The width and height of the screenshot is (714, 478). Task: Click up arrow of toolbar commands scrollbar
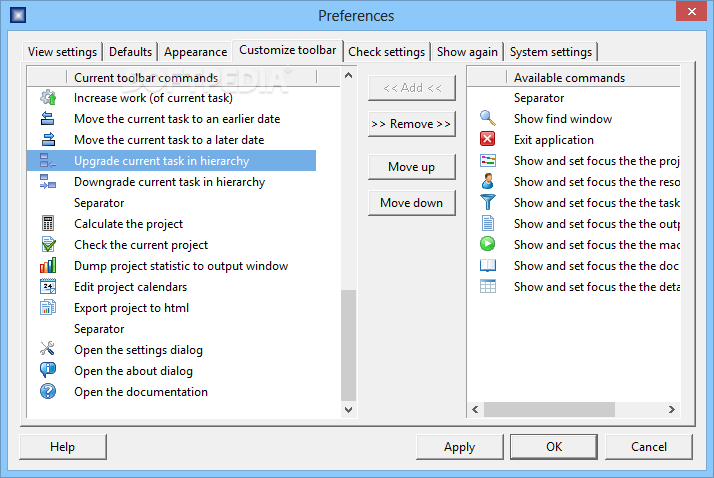click(348, 75)
